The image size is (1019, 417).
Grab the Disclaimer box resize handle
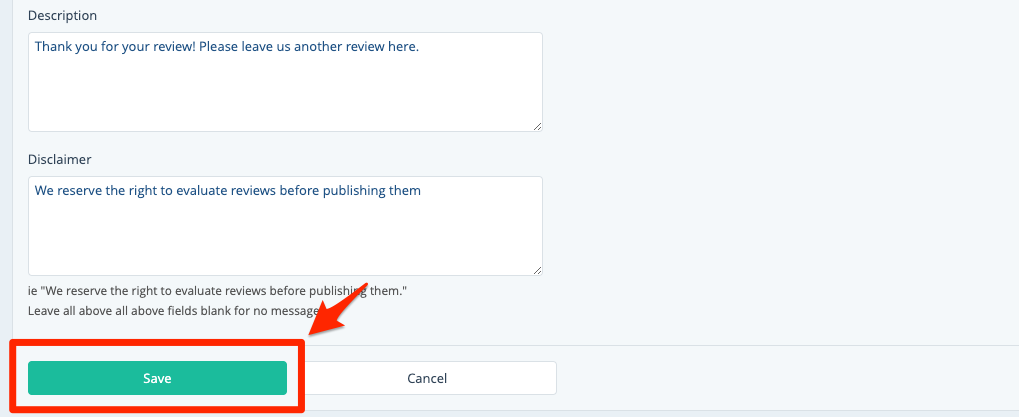pyautogui.click(x=537, y=270)
